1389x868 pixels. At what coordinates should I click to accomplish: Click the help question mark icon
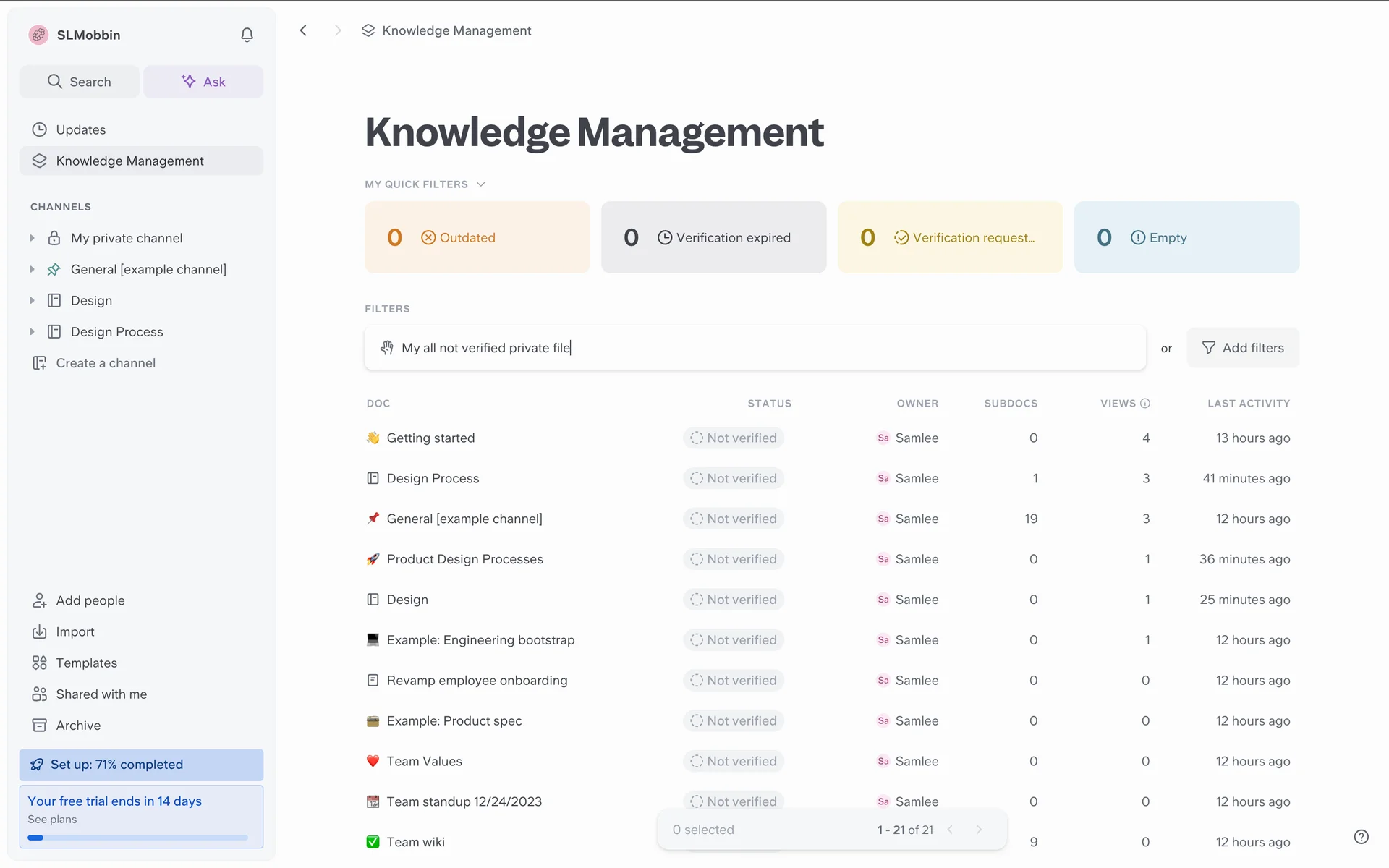pyautogui.click(x=1361, y=836)
